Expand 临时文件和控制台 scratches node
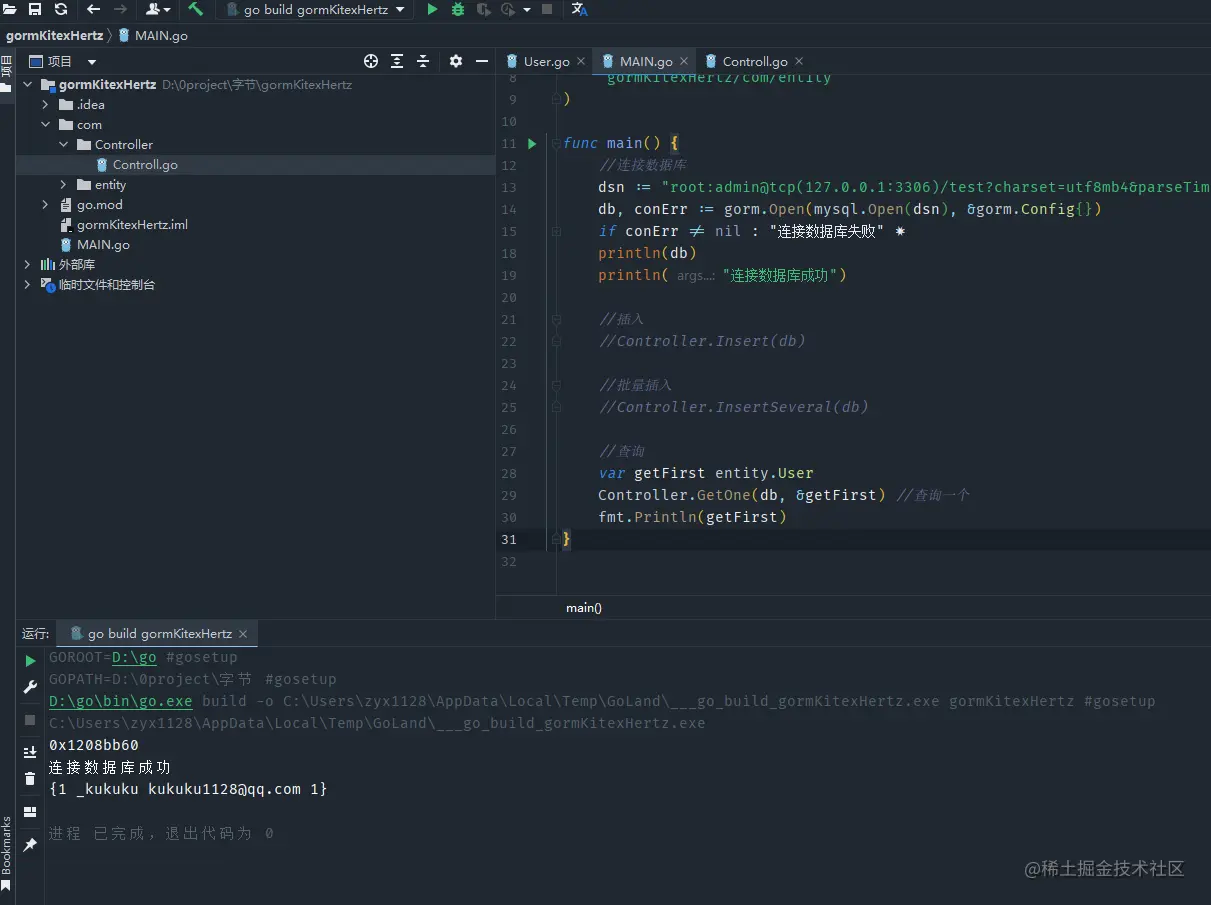This screenshot has width=1211, height=905. (28, 285)
